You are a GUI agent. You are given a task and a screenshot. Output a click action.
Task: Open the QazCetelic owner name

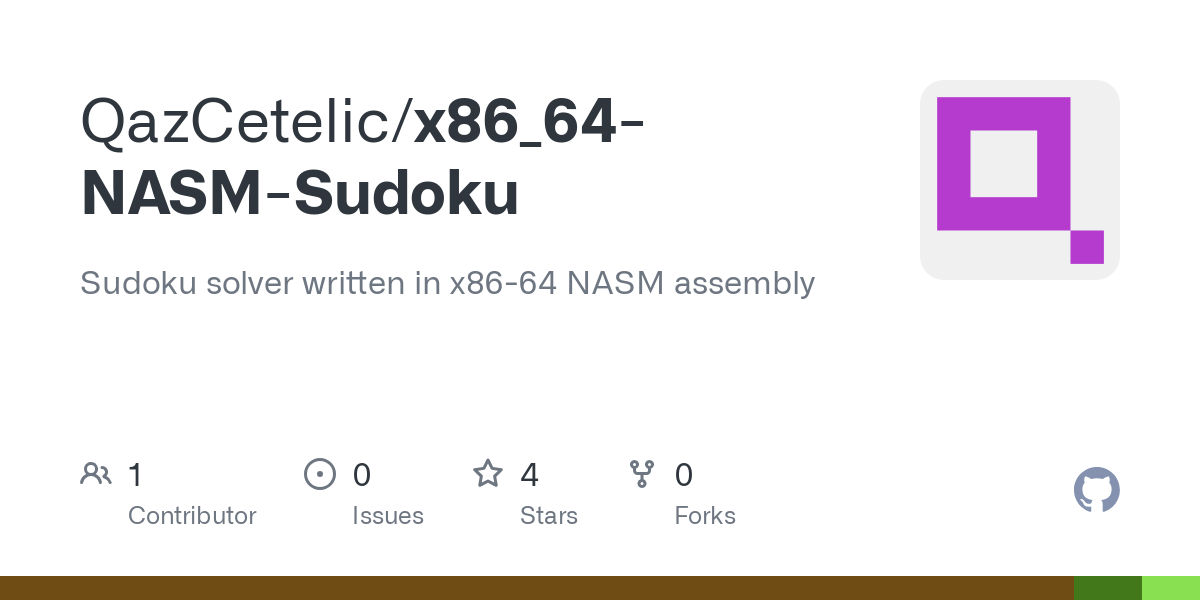pyautogui.click(x=239, y=122)
